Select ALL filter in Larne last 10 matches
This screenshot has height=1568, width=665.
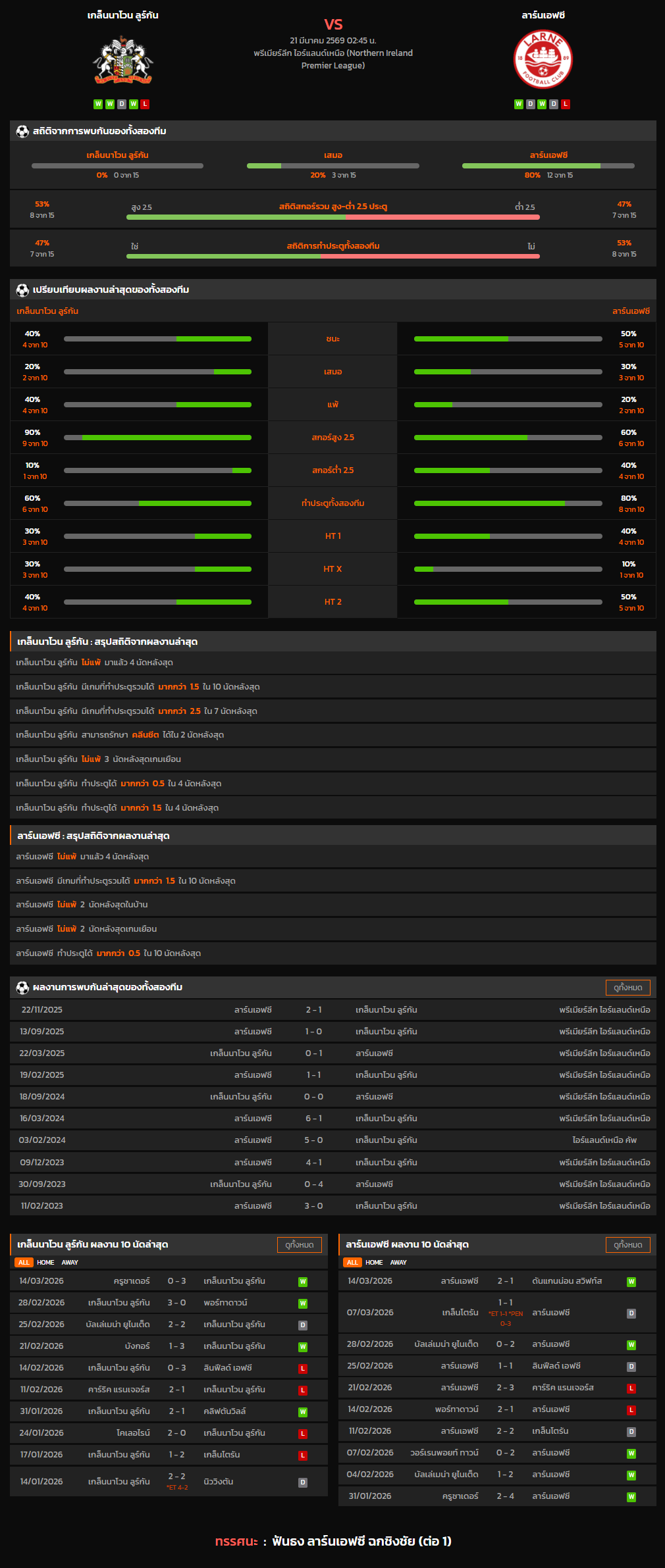pos(352,1262)
